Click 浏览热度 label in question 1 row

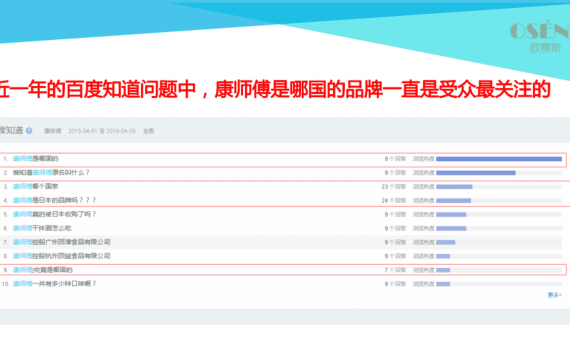pos(424,159)
